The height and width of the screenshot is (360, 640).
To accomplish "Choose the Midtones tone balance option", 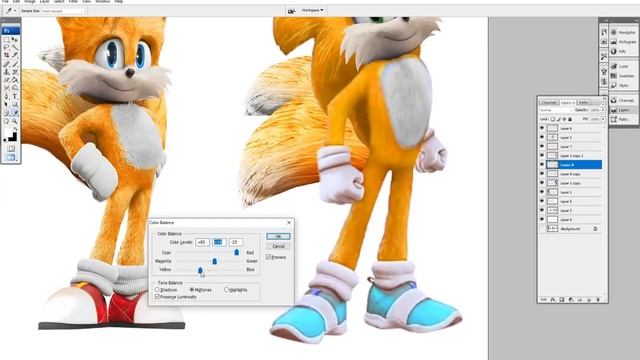I will [192, 289].
